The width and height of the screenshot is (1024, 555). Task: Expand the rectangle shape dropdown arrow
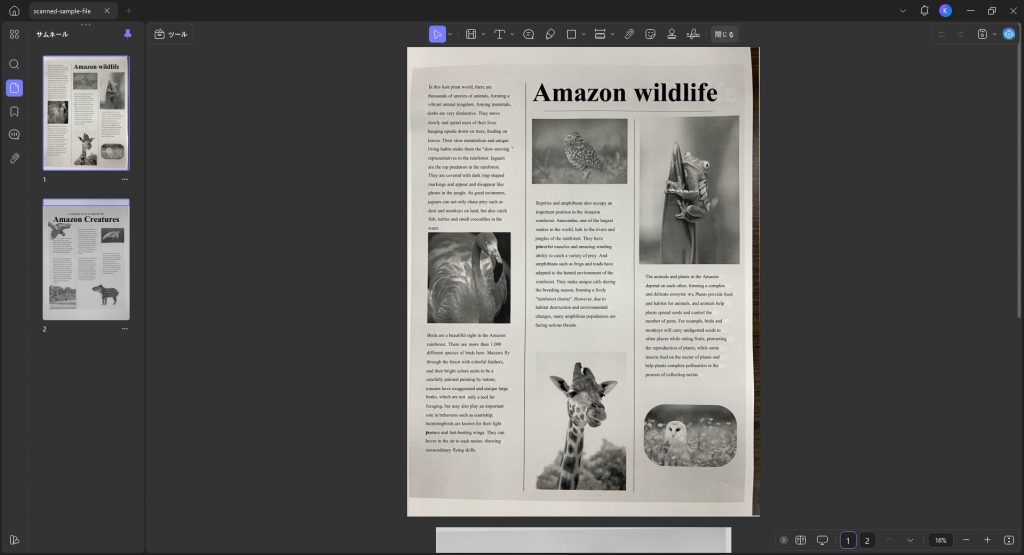[x=583, y=34]
